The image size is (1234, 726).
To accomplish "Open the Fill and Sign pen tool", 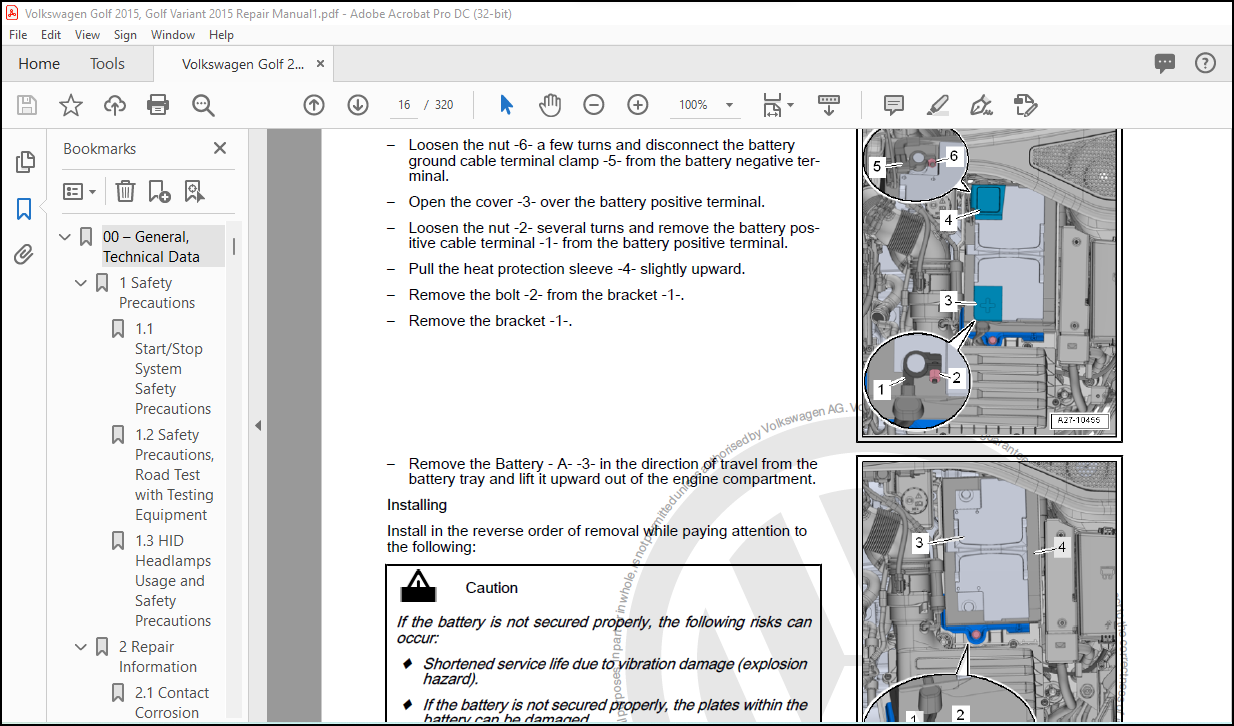I will [981, 105].
